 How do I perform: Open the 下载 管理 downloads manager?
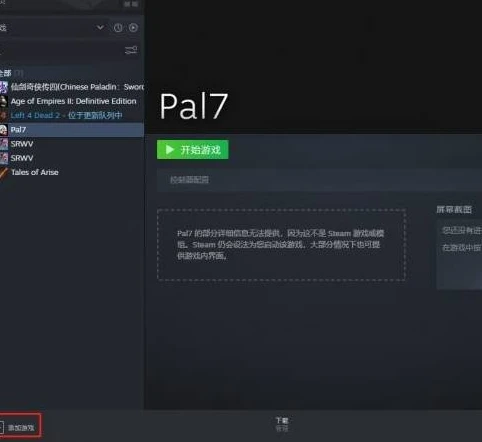pos(282,424)
